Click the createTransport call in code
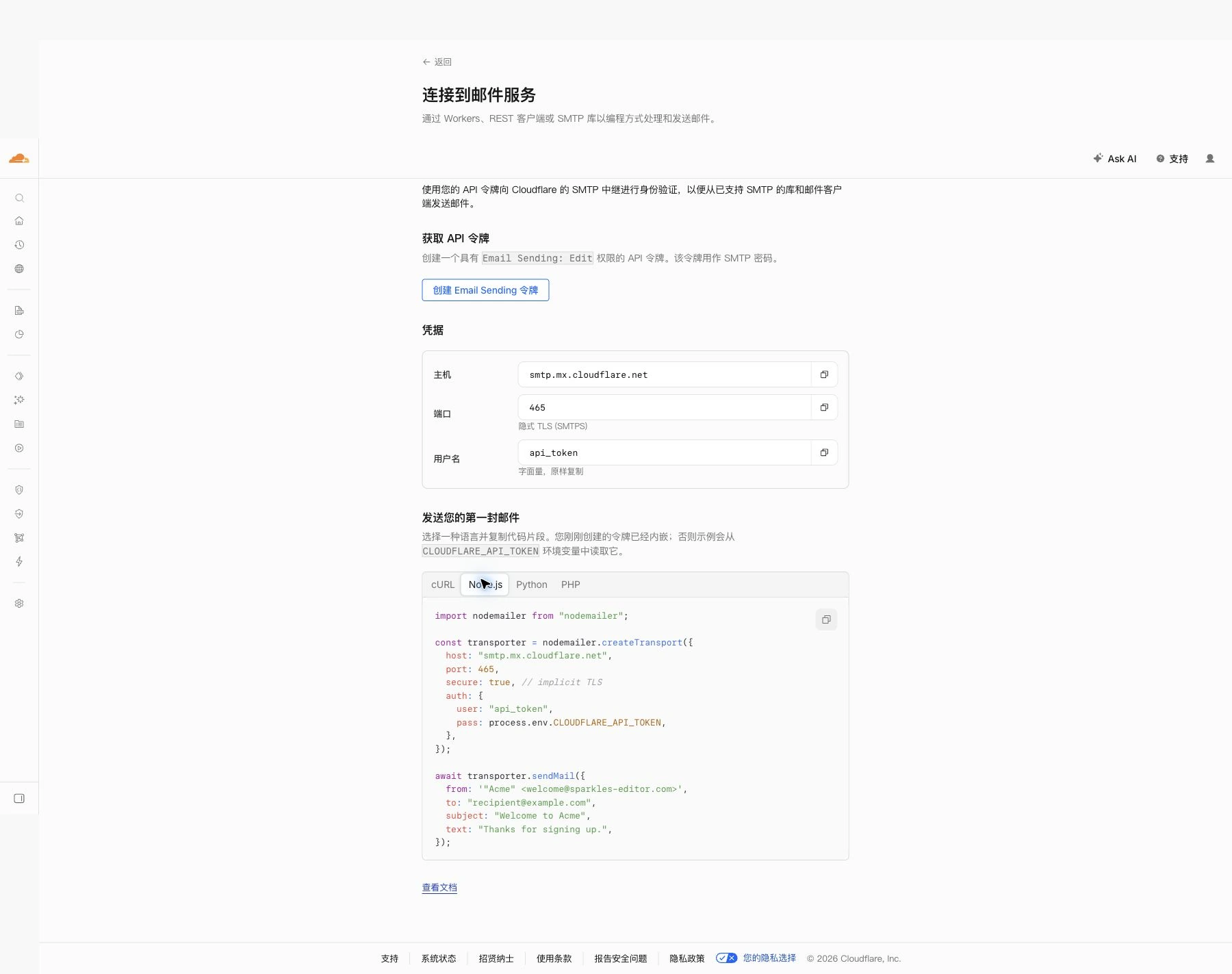The height and width of the screenshot is (974, 1232). pos(642,643)
